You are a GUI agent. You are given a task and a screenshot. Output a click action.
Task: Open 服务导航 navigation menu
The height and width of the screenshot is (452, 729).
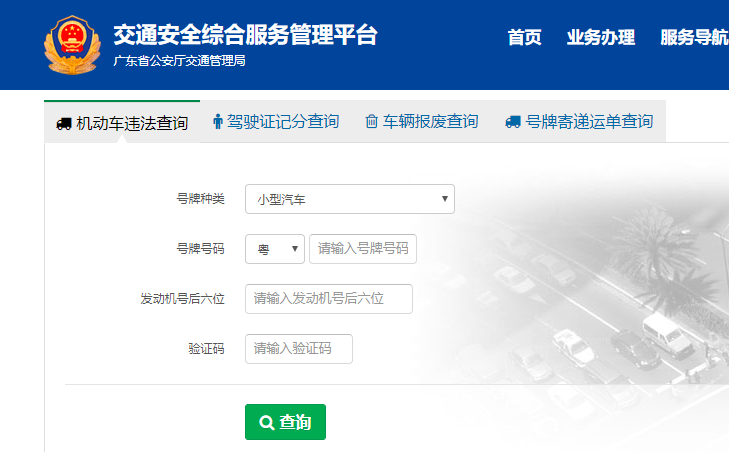[695, 37]
